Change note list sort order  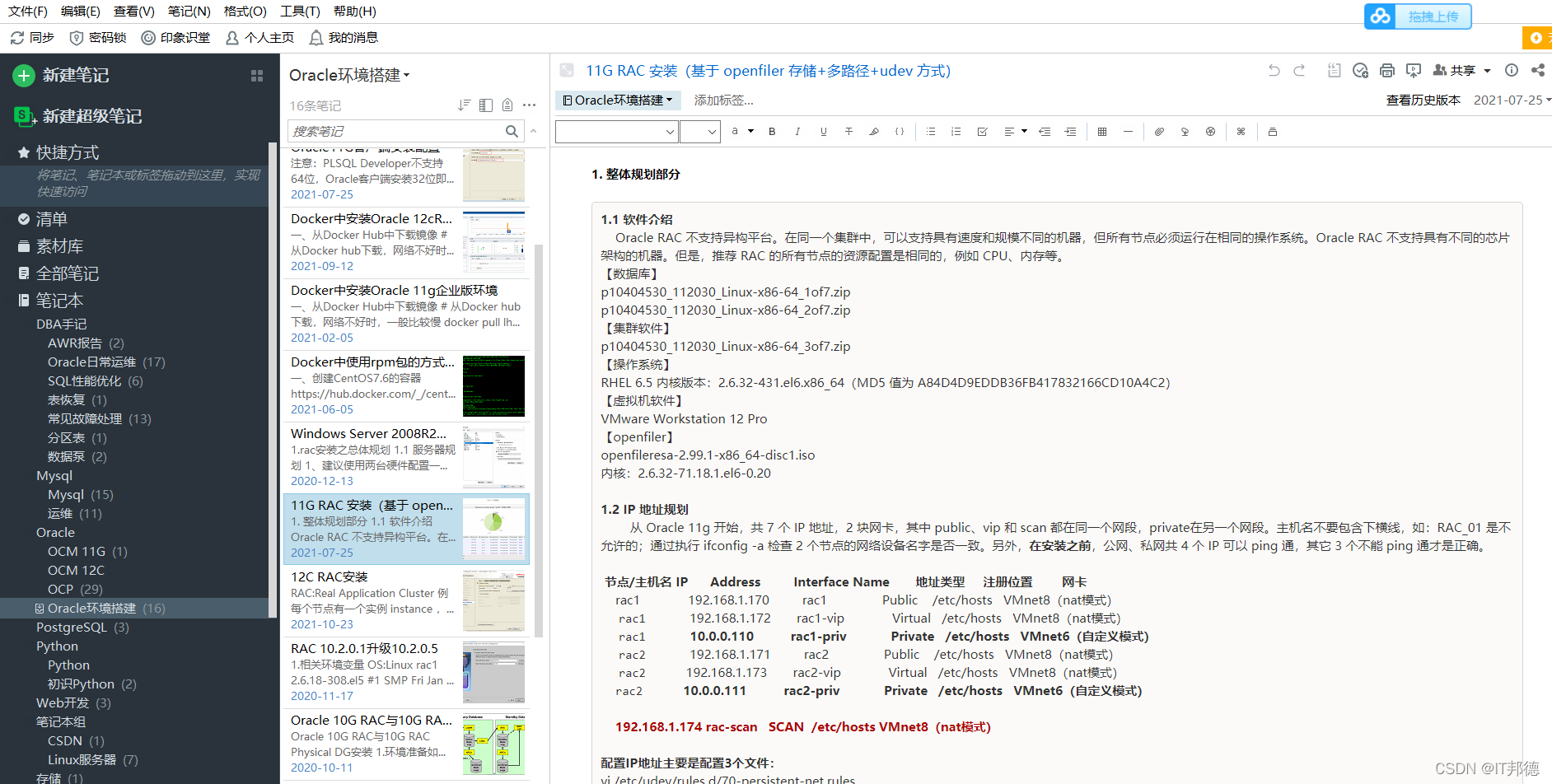(x=465, y=105)
